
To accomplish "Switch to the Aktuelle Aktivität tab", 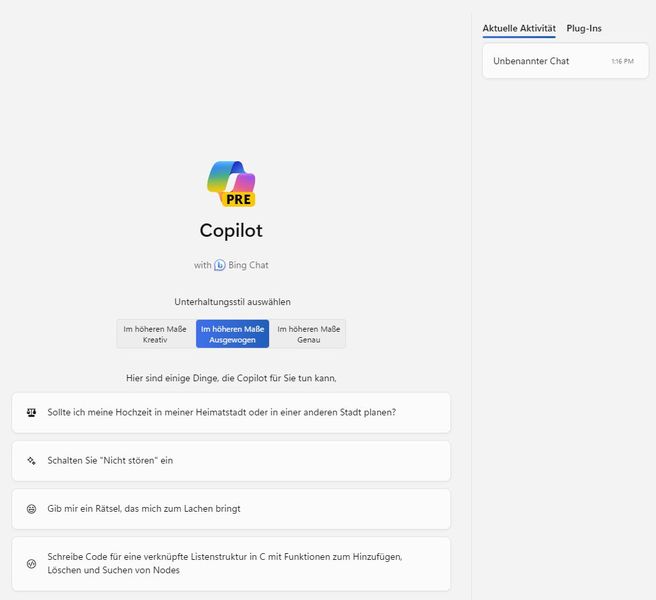I will [x=519, y=28].
